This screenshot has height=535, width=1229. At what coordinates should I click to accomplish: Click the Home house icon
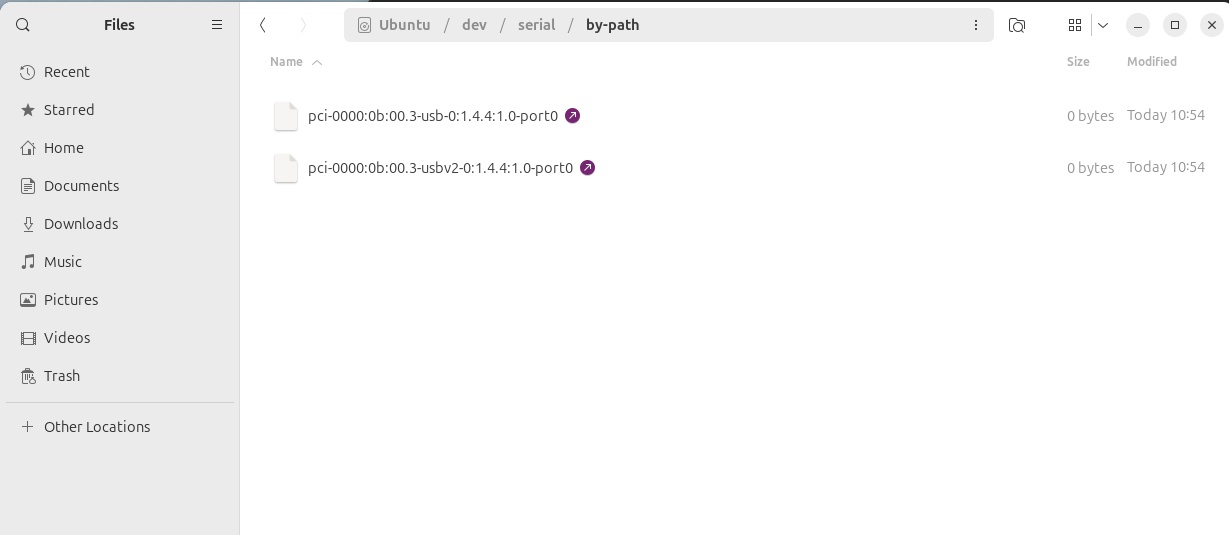click(28, 148)
